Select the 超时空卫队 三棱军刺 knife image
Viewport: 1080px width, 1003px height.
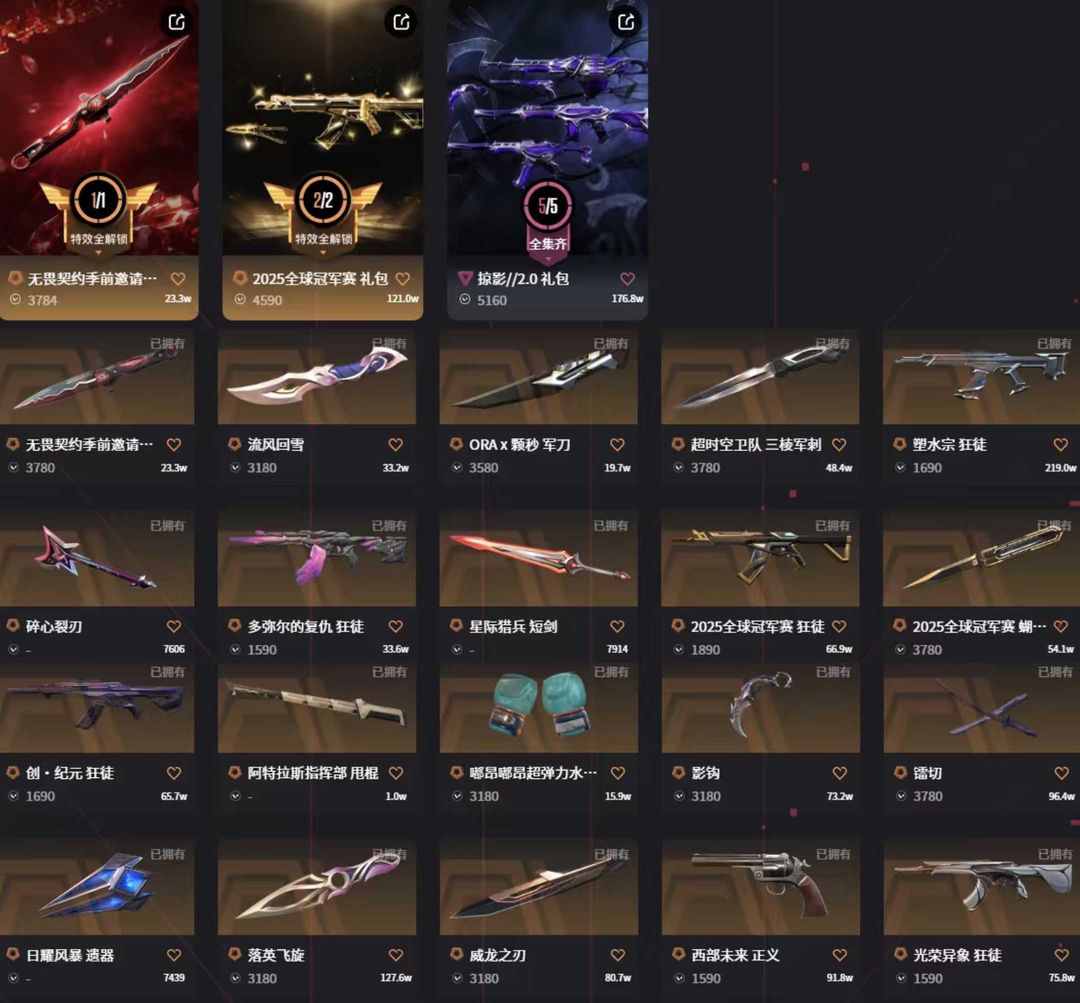760,378
